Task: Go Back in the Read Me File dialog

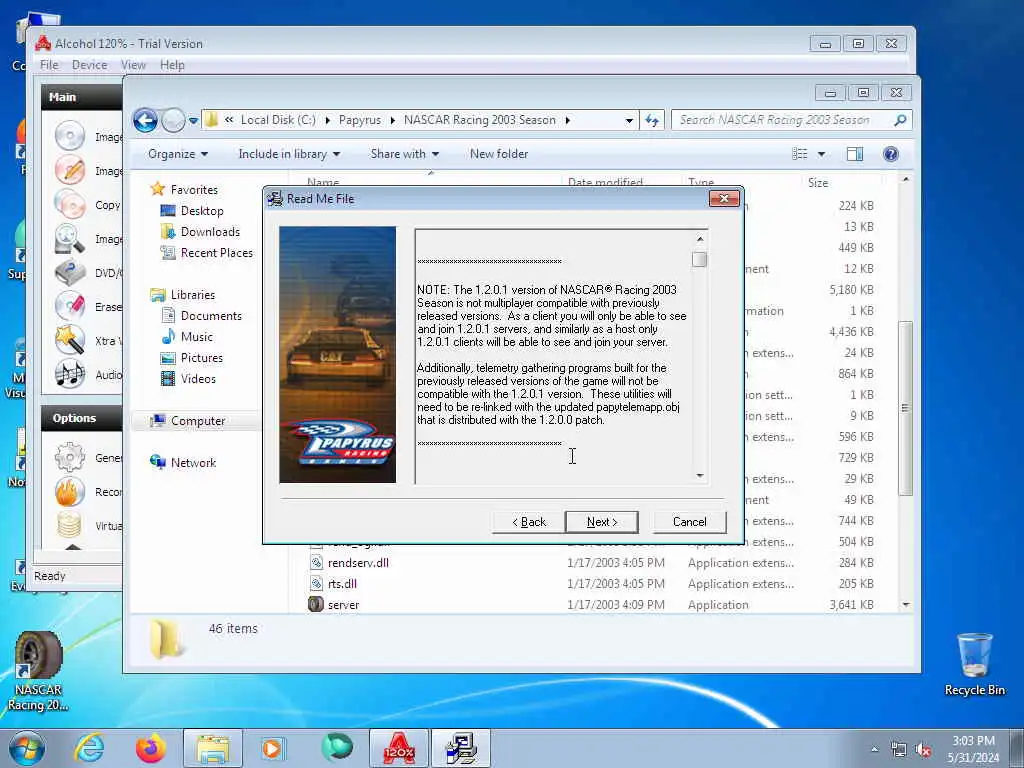Action: click(x=528, y=522)
